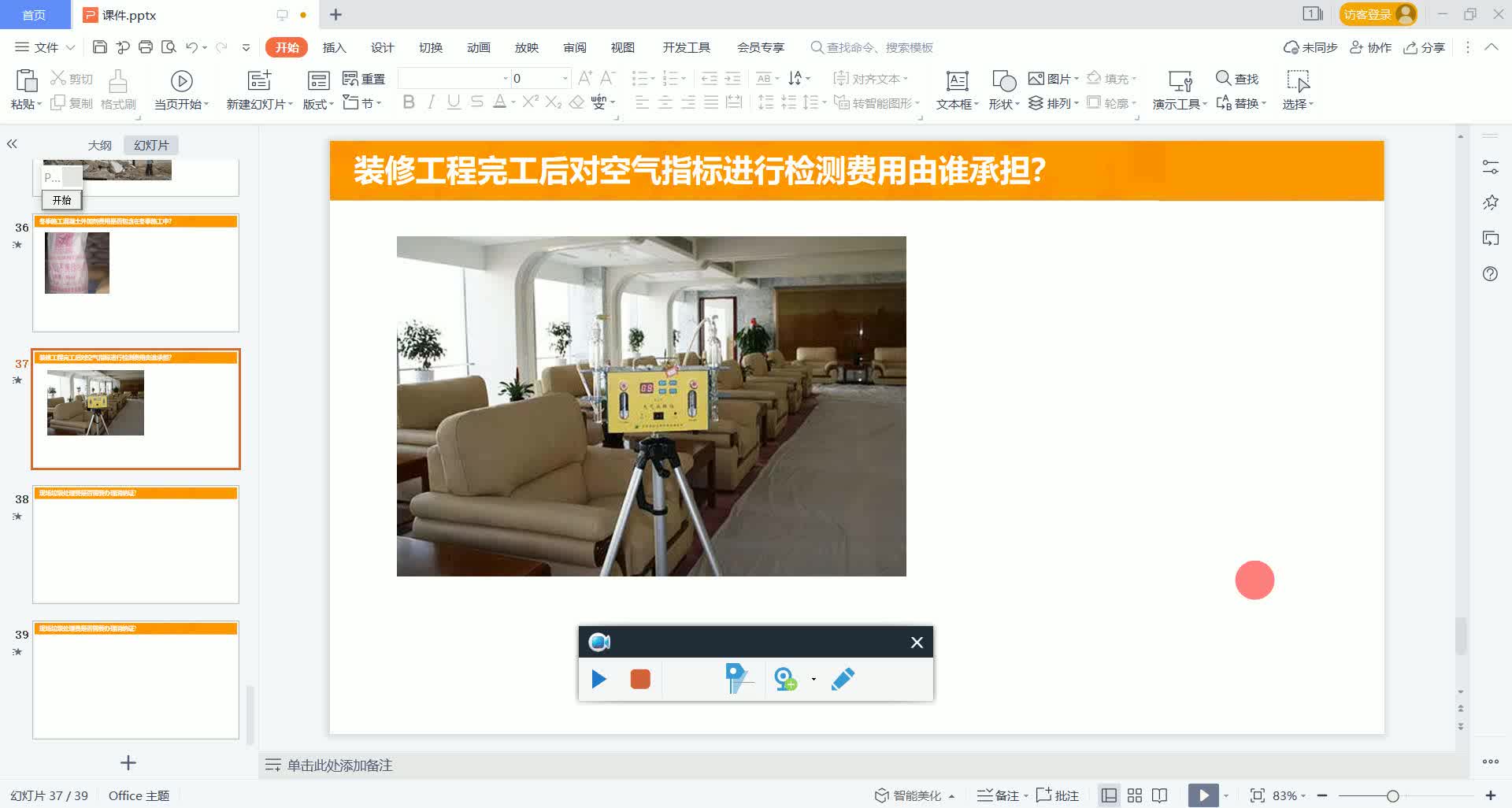The width and height of the screenshot is (1512, 808).
Task: Open Print Preview icon
Action: point(169,47)
